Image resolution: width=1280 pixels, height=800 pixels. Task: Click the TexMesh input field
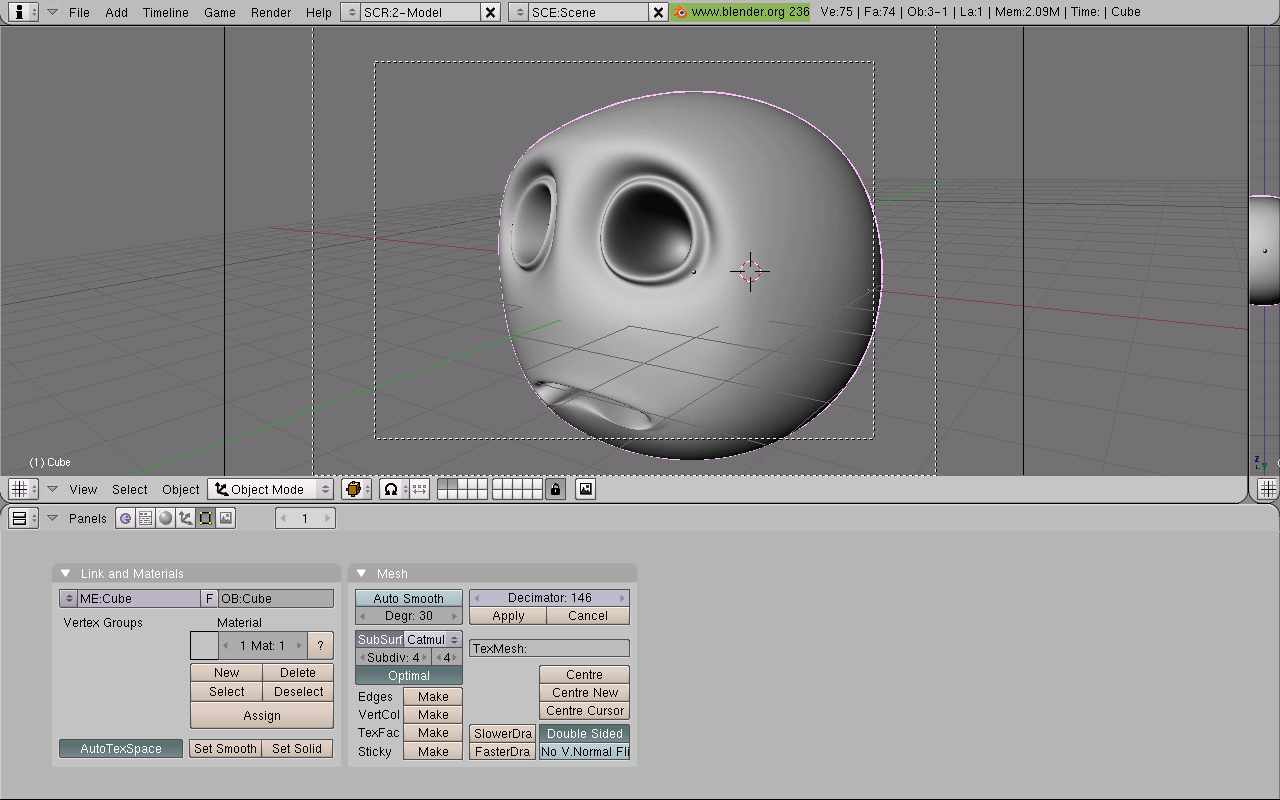(550, 648)
